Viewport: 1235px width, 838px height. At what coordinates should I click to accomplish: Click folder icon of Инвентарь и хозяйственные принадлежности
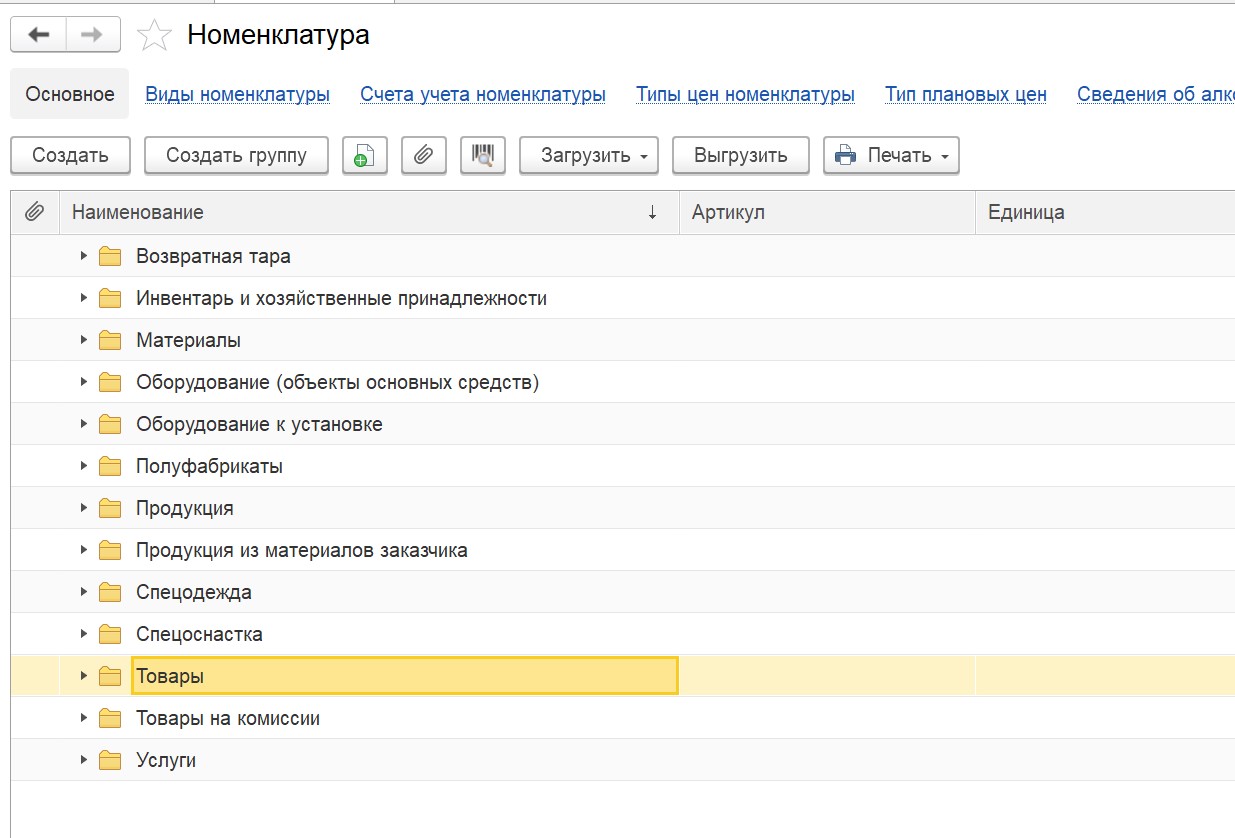coord(110,298)
